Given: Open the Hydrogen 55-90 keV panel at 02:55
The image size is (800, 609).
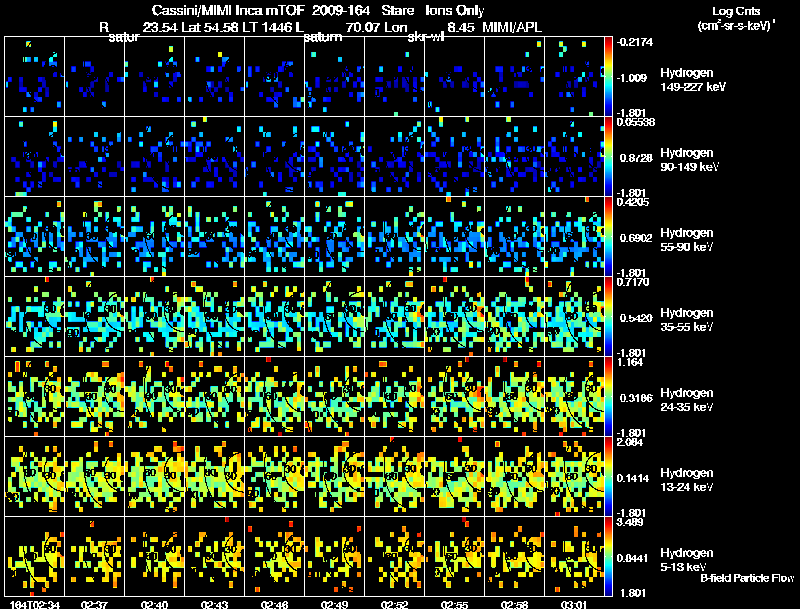Looking at the screenshot, I should 454,237.
